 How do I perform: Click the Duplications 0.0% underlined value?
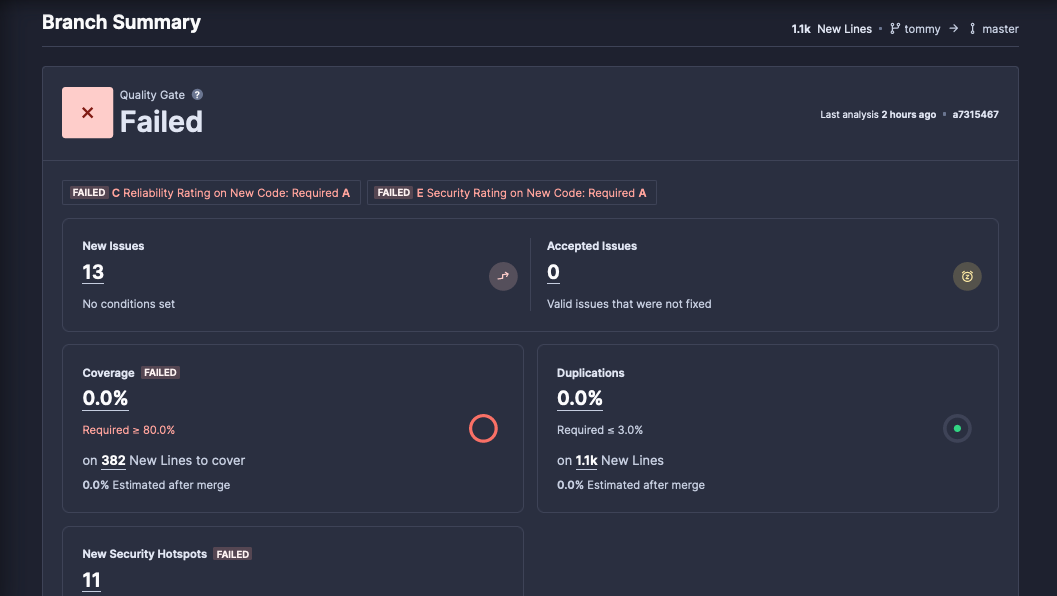click(x=580, y=398)
